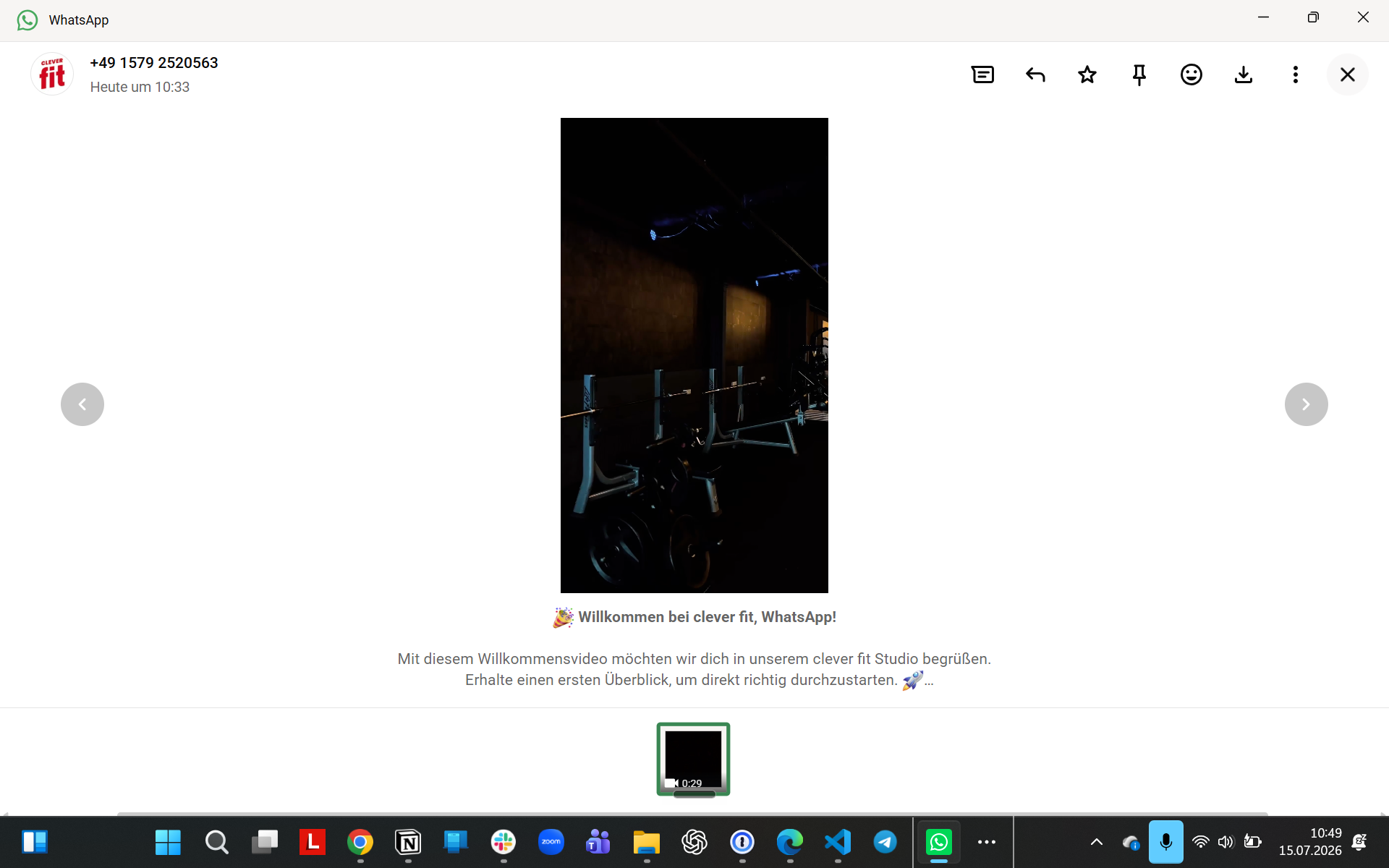Go to the next media item
1389x868 pixels.
(x=1306, y=404)
